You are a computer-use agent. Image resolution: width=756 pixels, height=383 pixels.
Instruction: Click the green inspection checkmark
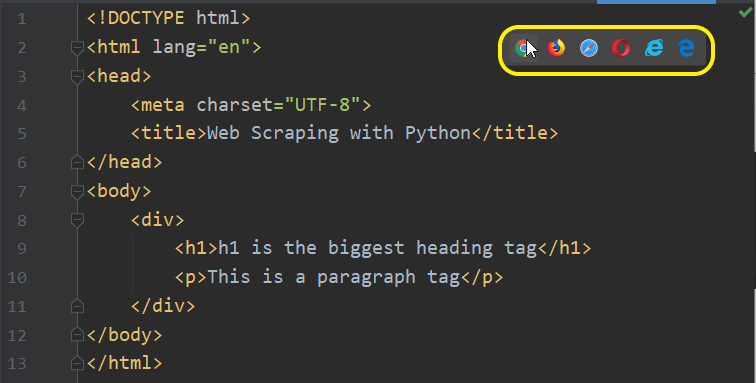point(745,13)
